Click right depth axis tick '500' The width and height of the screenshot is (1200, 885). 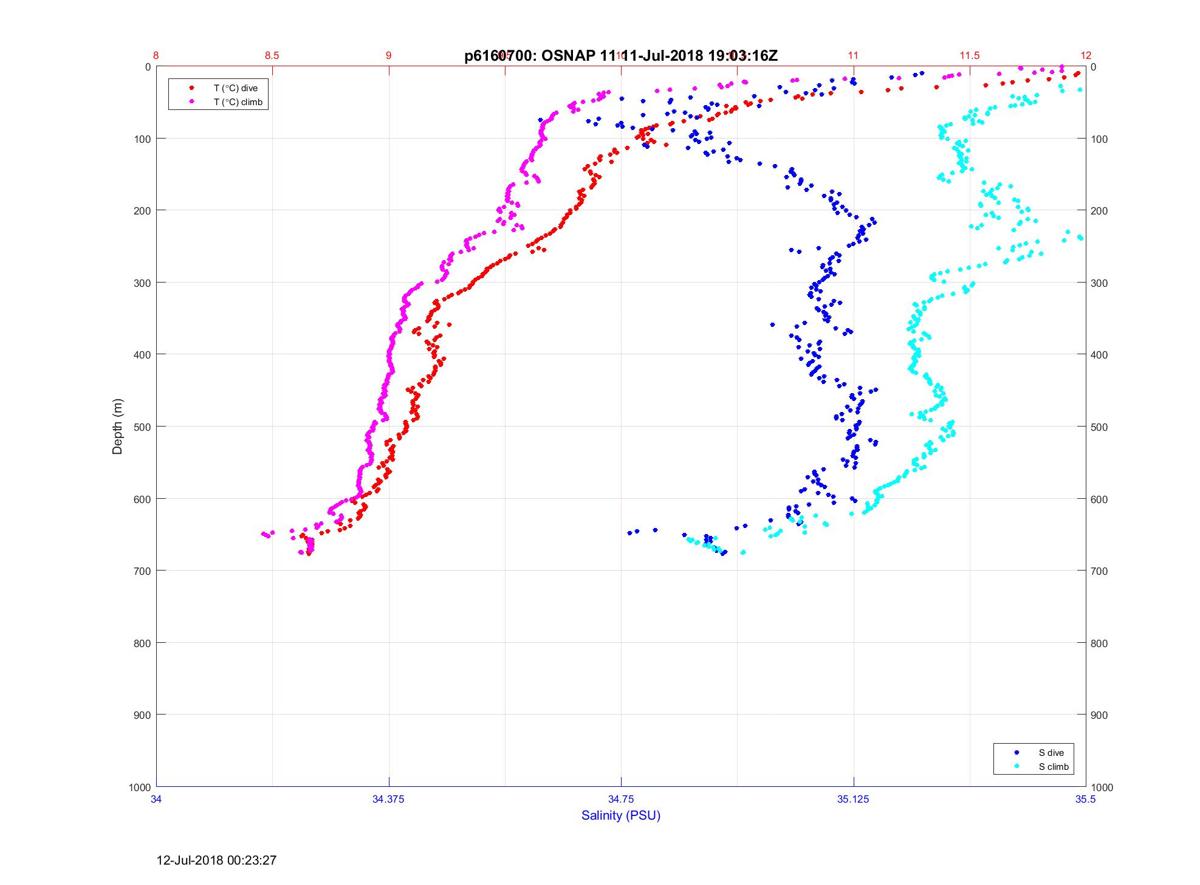tap(1101, 427)
